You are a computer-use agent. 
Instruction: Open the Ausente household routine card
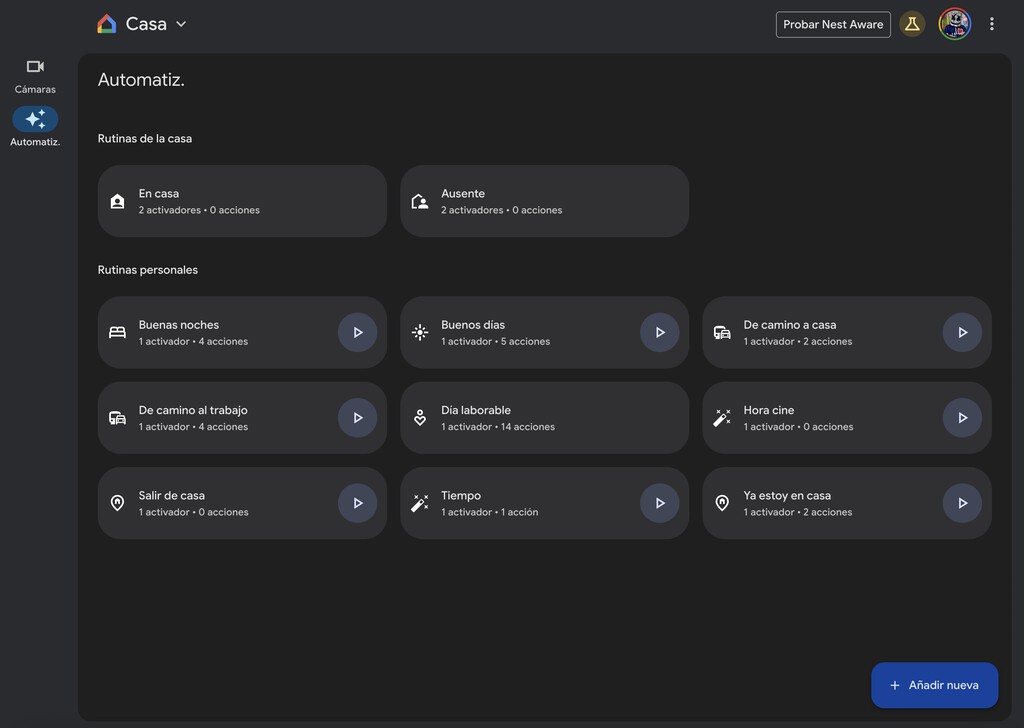(x=544, y=201)
